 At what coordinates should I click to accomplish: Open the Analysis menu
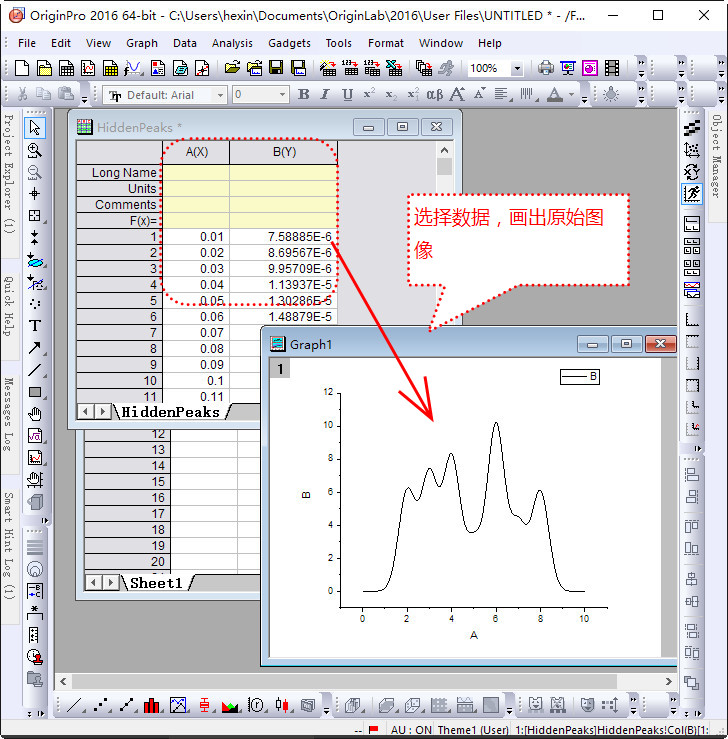click(232, 43)
